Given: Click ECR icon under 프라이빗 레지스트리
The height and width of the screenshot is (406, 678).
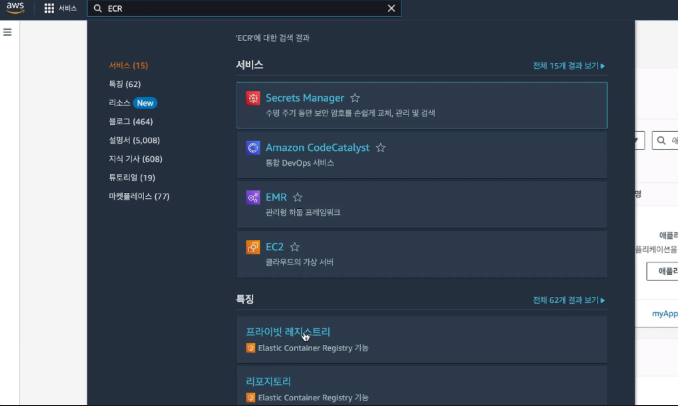Looking at the screenshot, I should [x=250, y=348].
